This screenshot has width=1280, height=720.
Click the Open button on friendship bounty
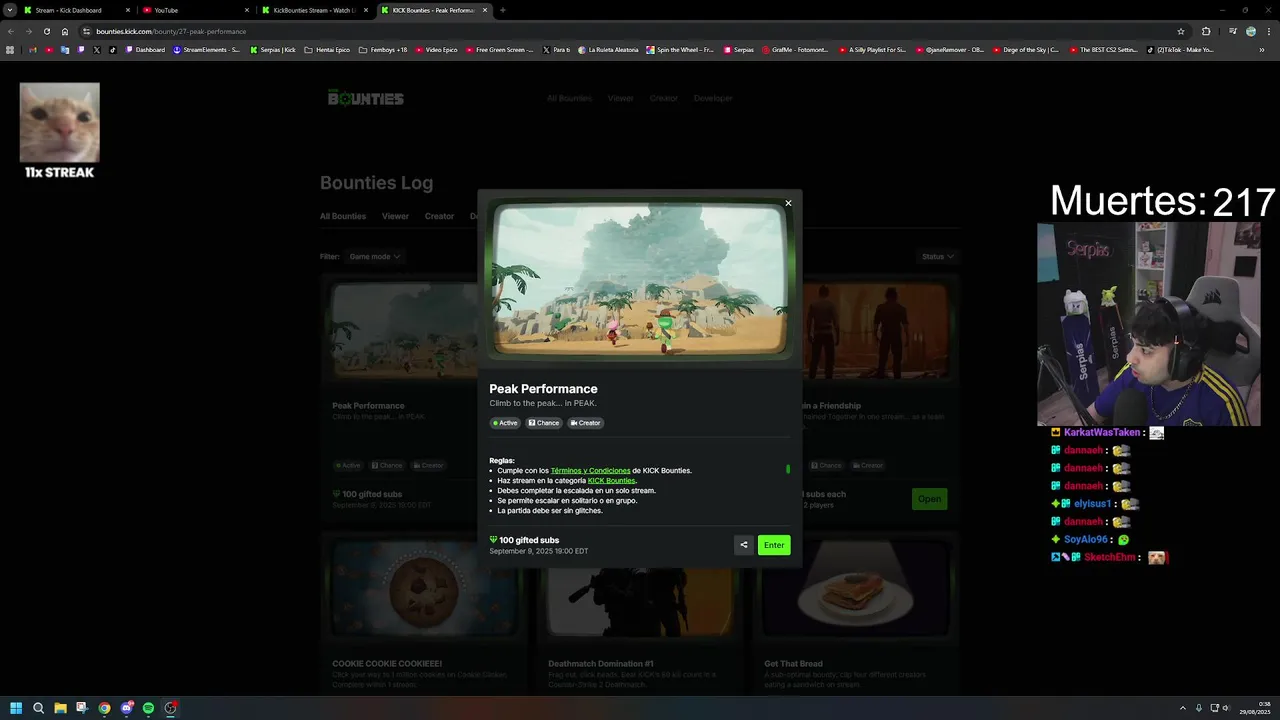point(929,499)
